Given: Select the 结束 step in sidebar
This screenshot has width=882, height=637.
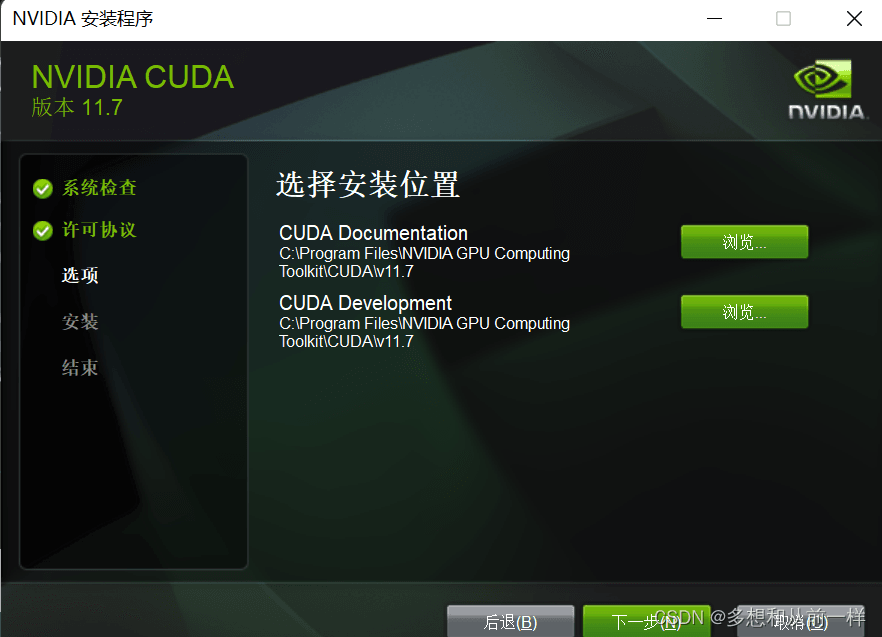Looking at the screenshot, I should click(x=80, y=367).
